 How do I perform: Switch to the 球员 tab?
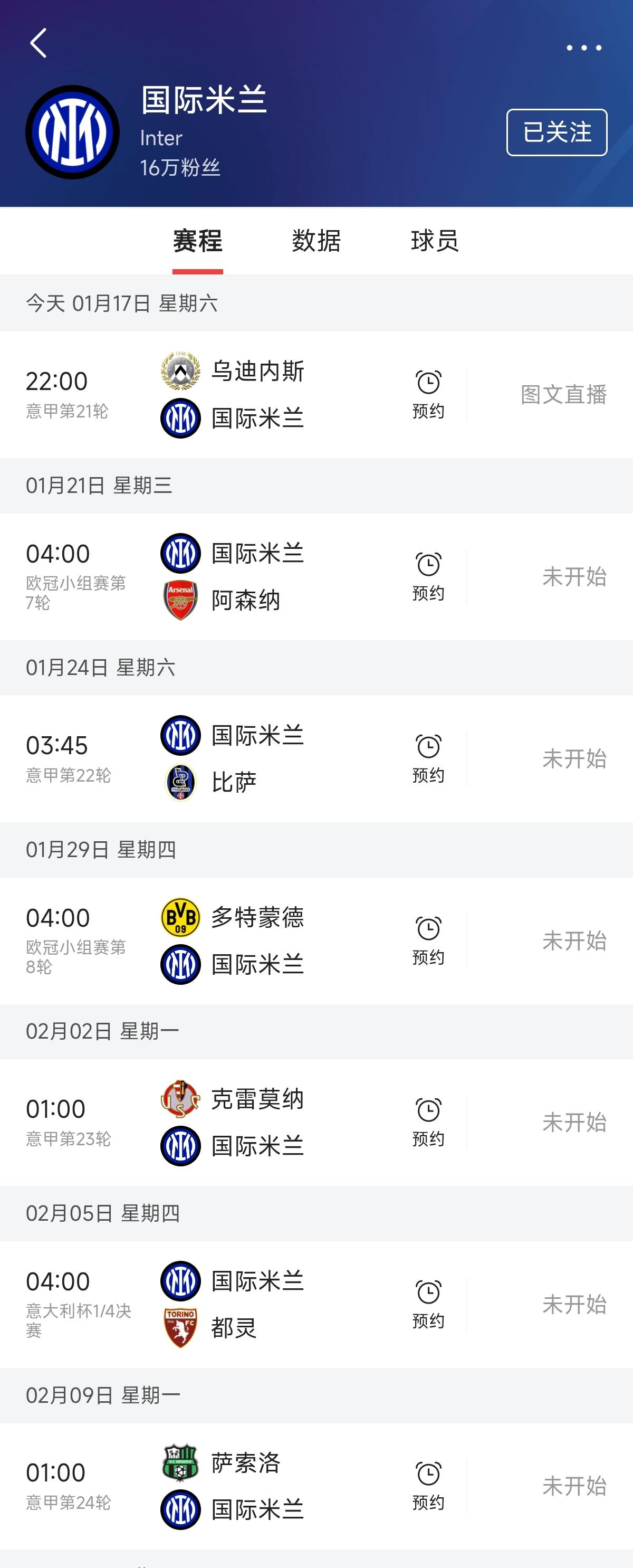pyautogui.click(x=435, y=241)
